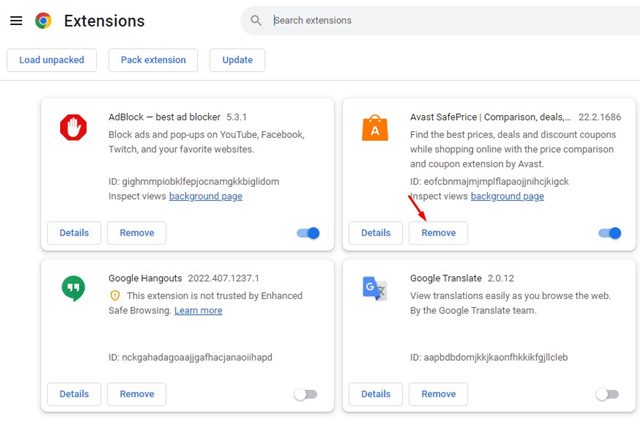The height and width of the screenshot is (441, 640).
Task: Click the Google Translate ID string
Action: click(x=489, y=358)
